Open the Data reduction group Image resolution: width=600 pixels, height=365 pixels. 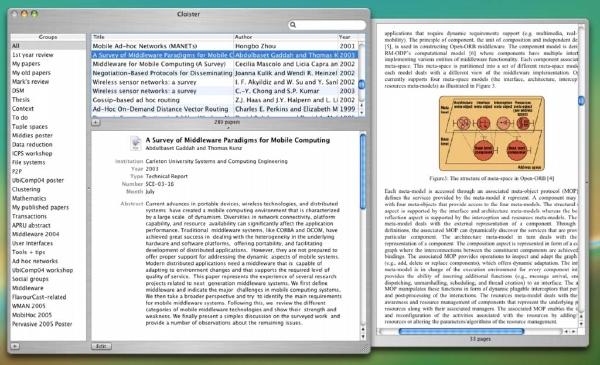[48, 145]
